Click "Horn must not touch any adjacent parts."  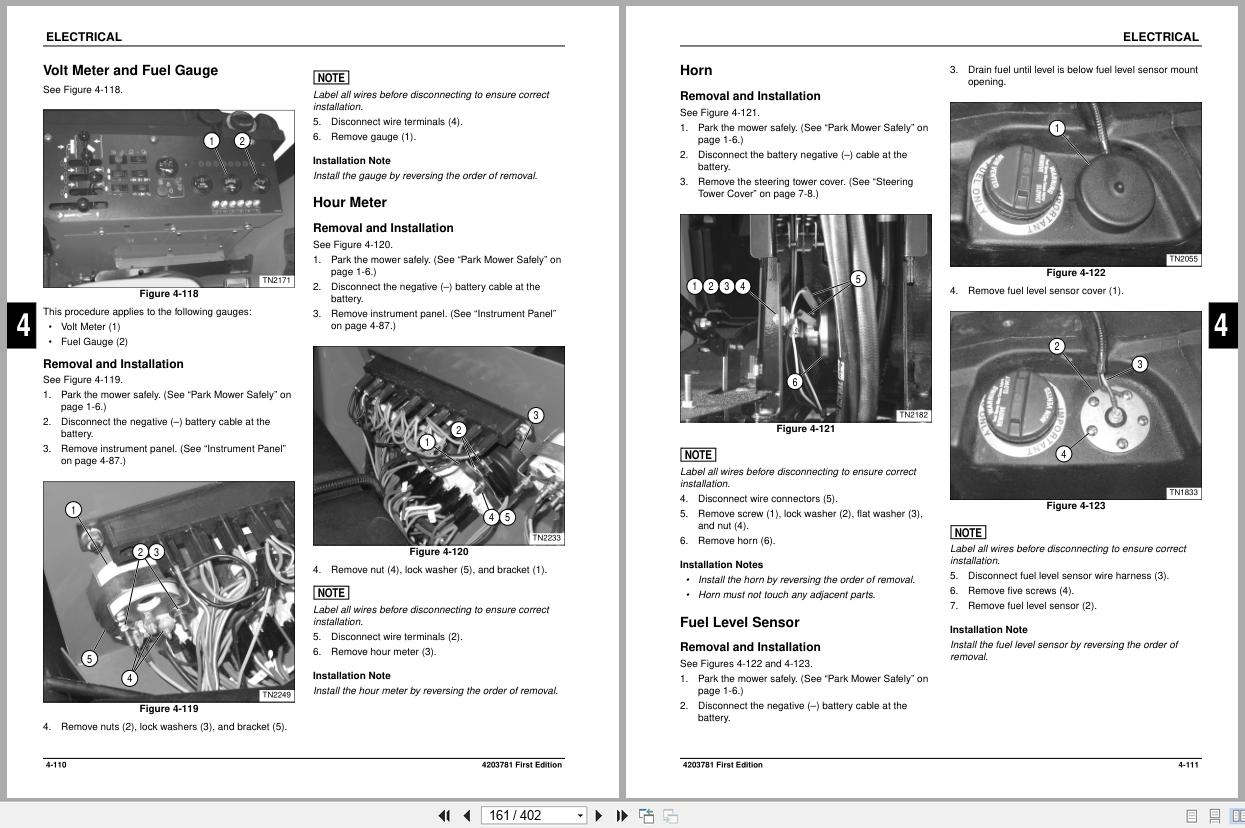tap(786, 595)
